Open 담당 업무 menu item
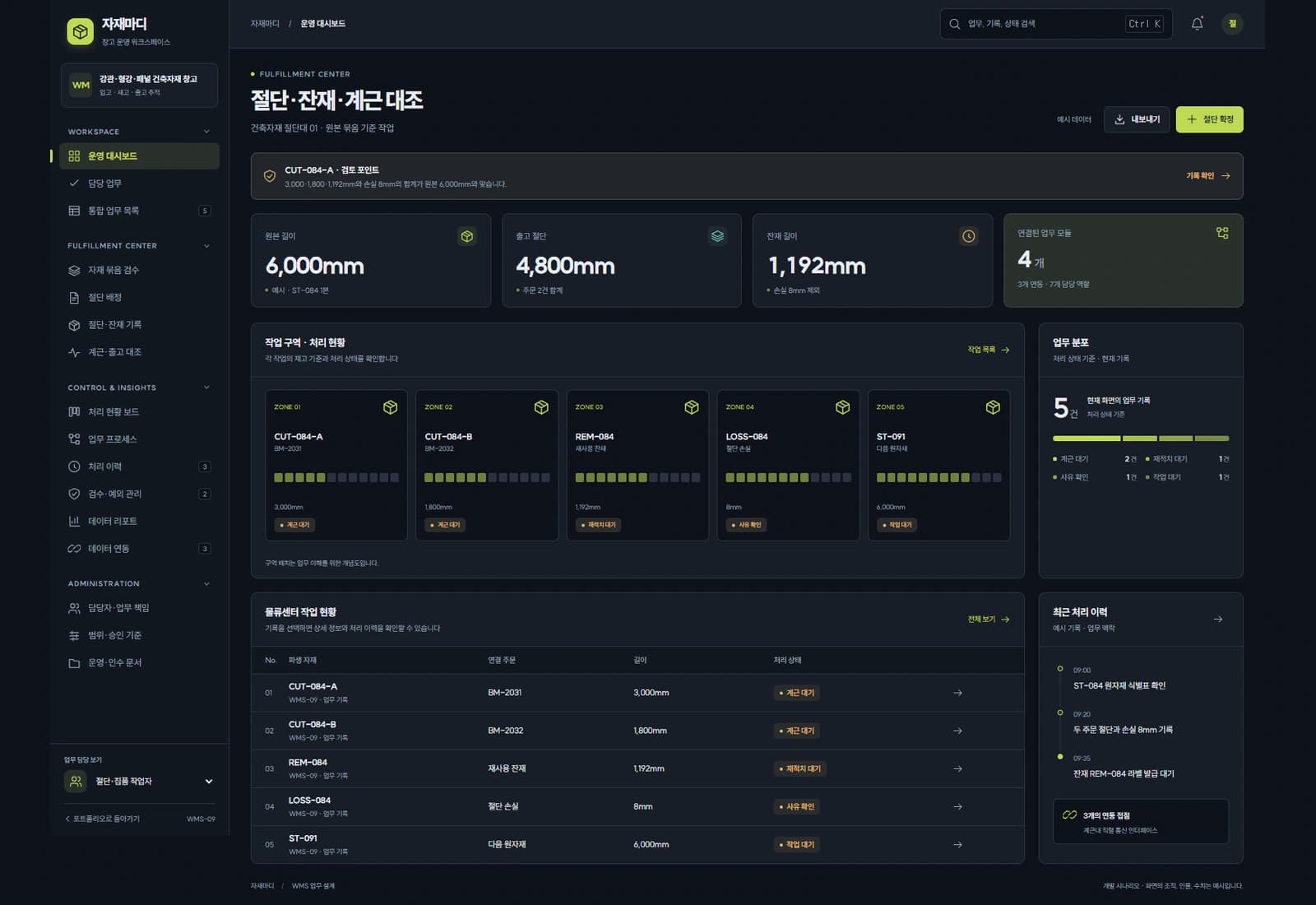This screenshot has width=1316, height=905. click(139, 183)
